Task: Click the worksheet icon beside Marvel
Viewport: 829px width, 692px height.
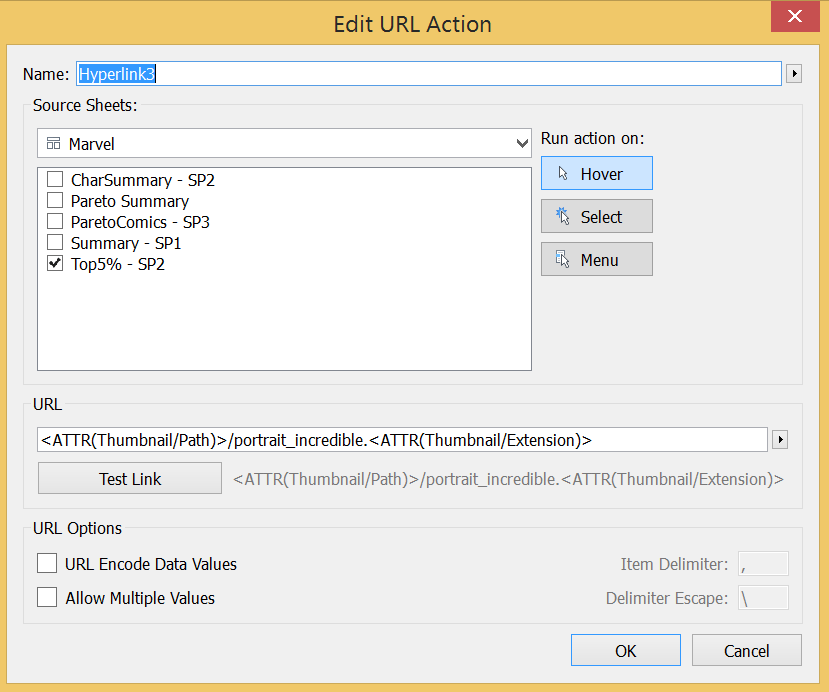Action: click(53, 142)
